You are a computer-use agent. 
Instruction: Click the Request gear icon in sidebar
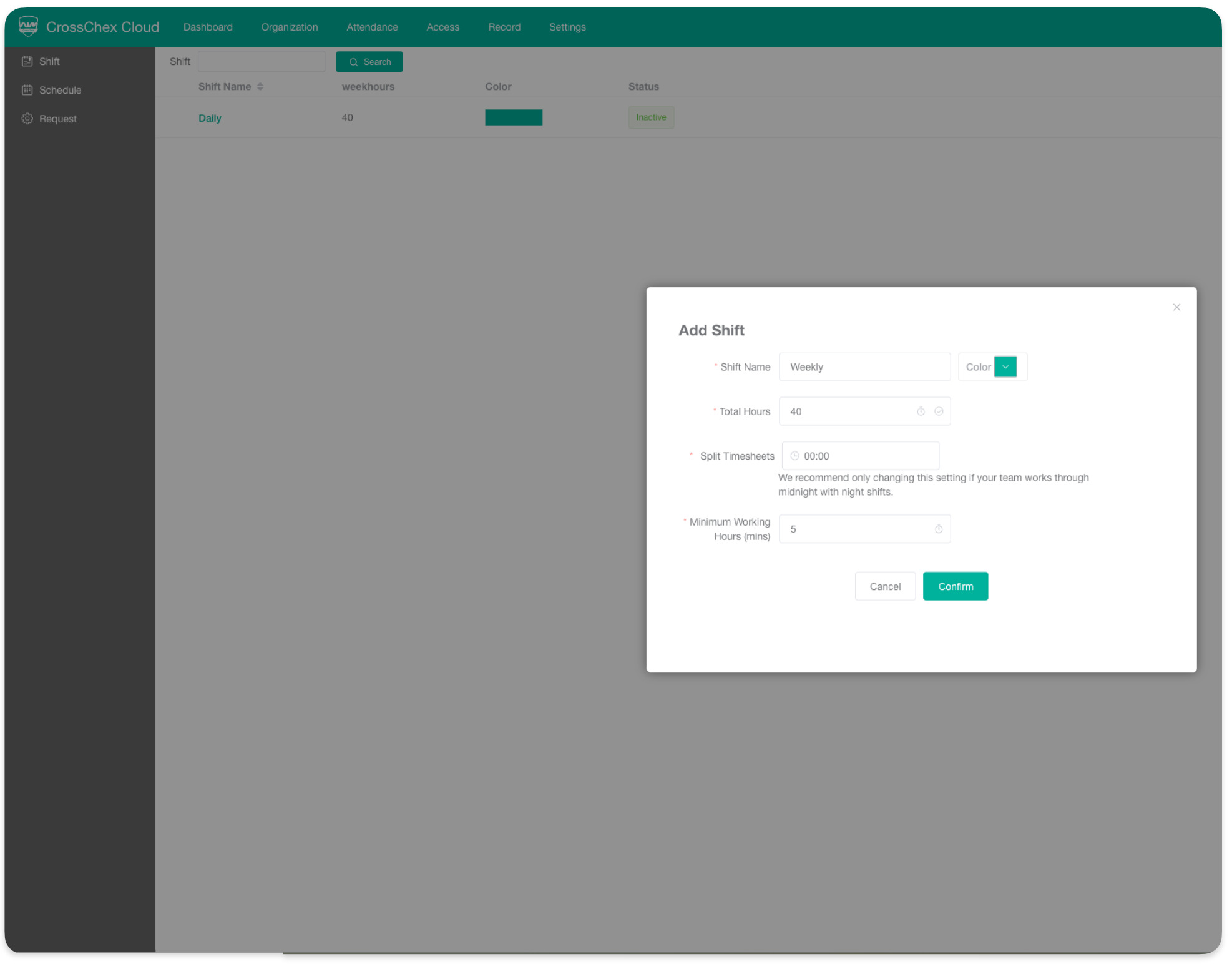[x=27, y=119]
